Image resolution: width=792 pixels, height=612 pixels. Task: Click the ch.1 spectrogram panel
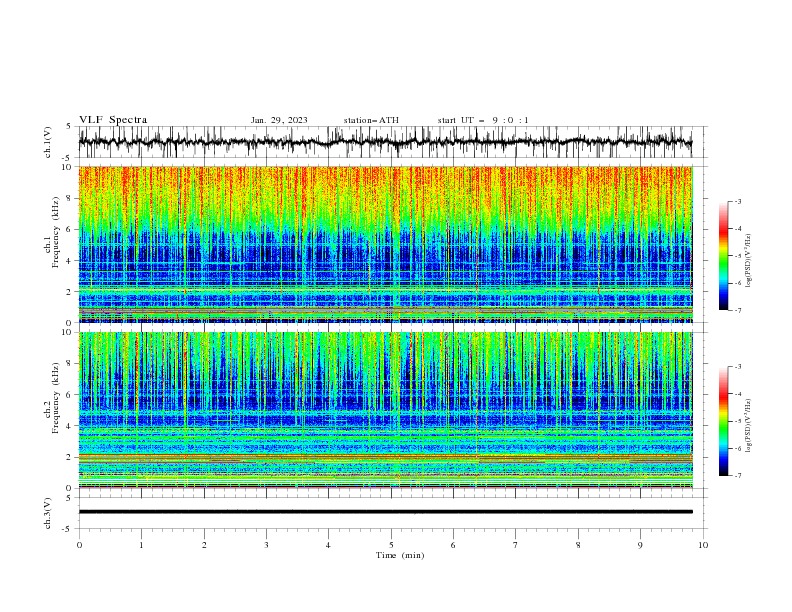pos(385,244)
